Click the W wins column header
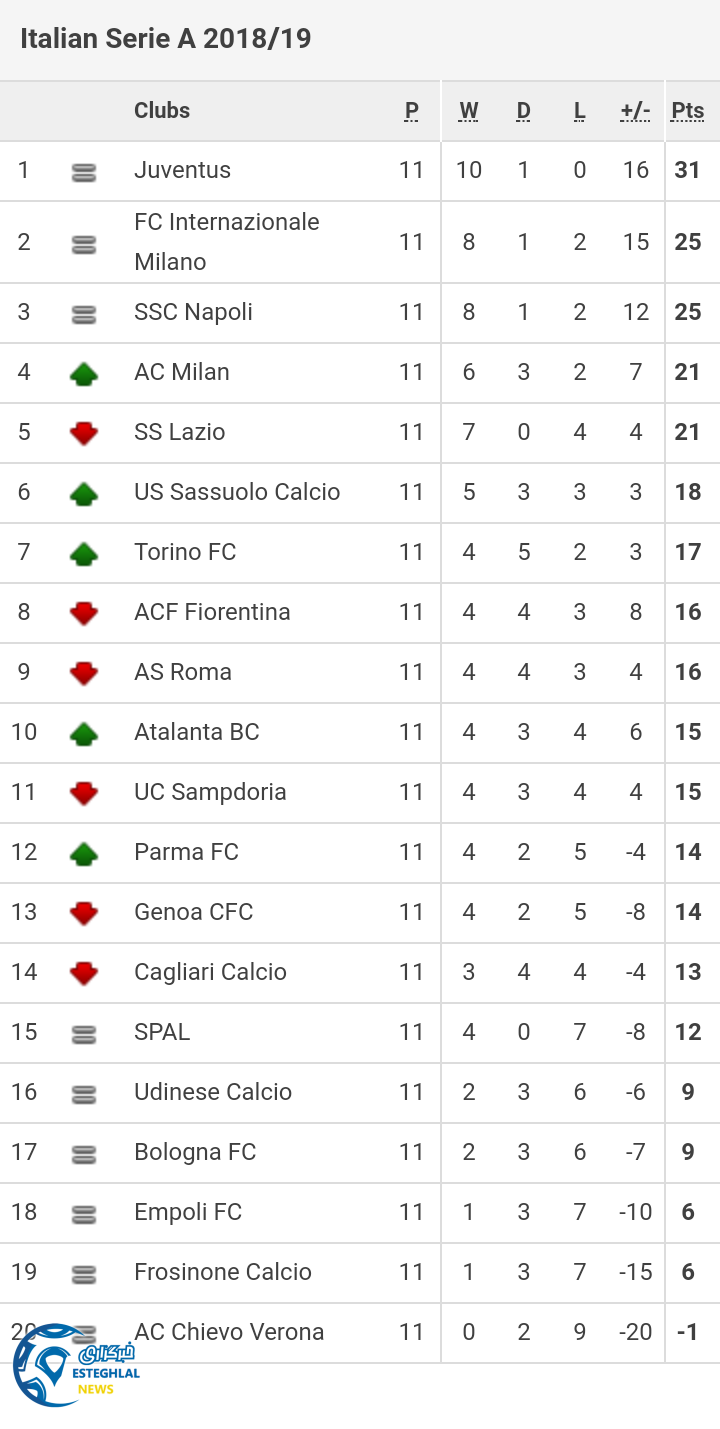Screen dimensions: 720x1429 [x=469, y=111]
